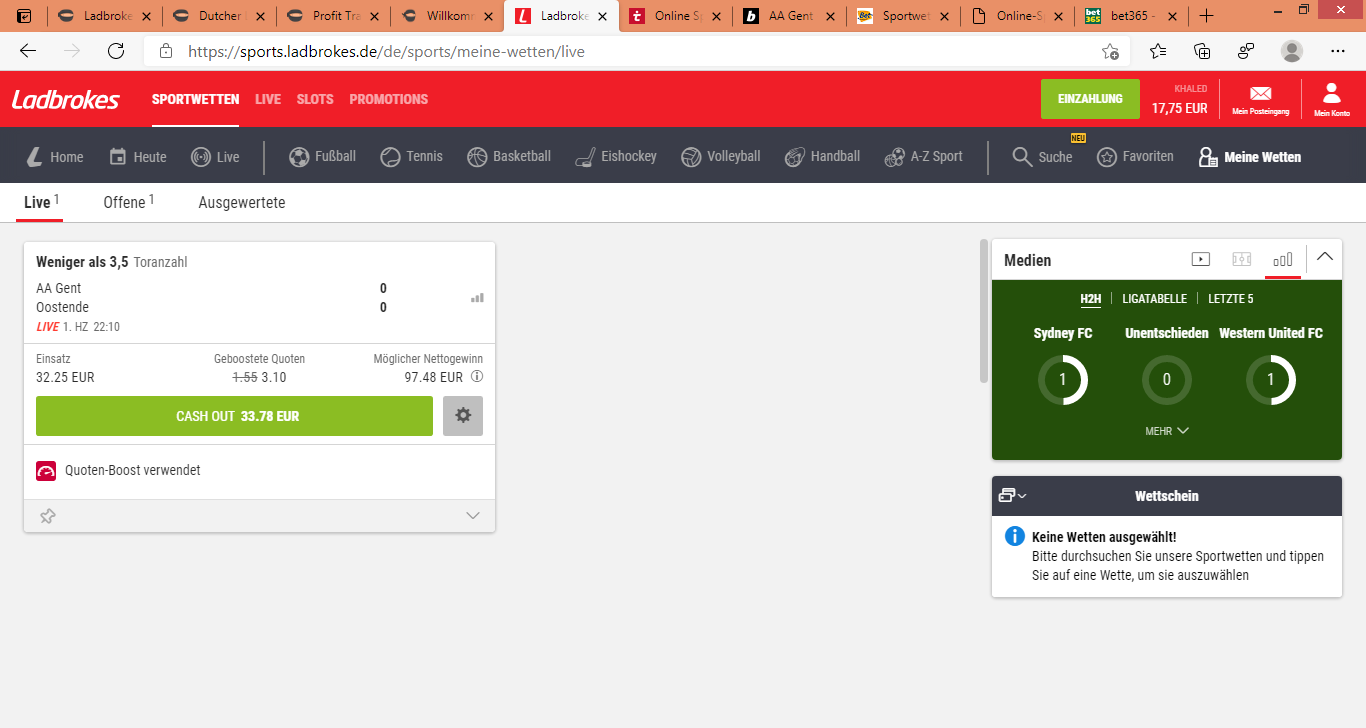Select Basketball sport
1366x728 pixels.
point(508,156)
